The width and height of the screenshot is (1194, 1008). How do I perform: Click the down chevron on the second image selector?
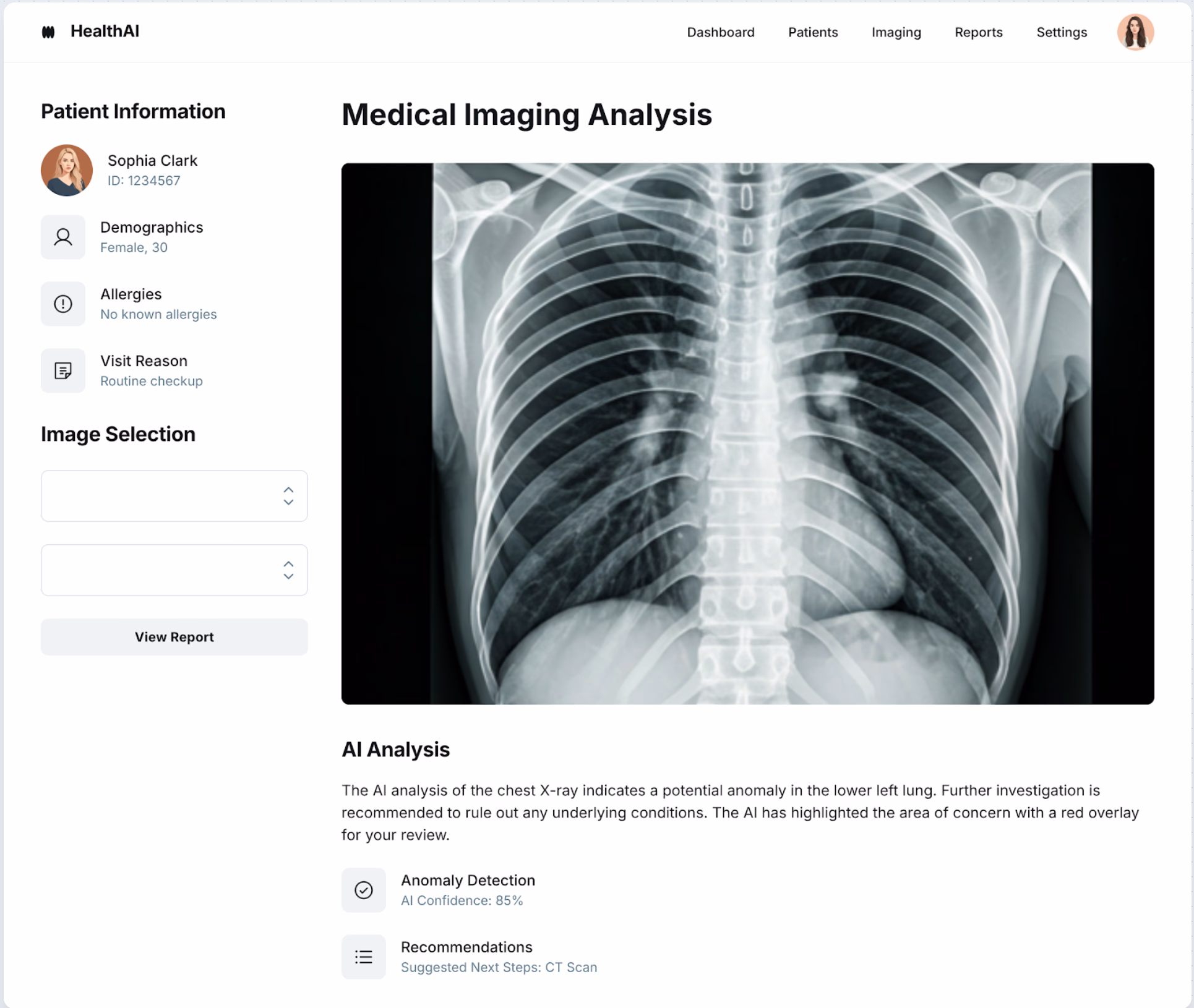click(288, 576)
